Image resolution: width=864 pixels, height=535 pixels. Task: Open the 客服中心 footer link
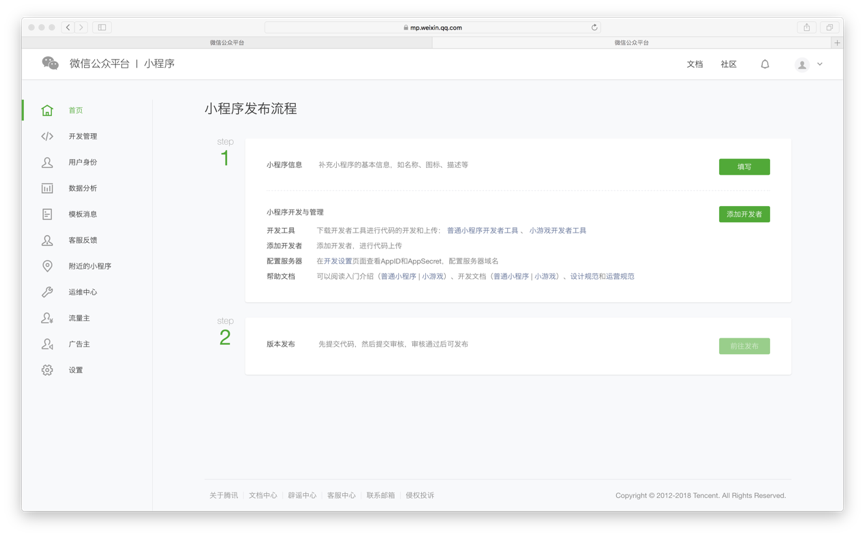point(341,495)
